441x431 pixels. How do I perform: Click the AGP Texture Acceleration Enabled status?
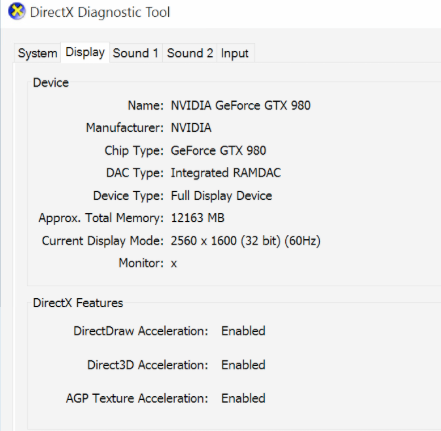pyautogui.click(x=243, y=398)
